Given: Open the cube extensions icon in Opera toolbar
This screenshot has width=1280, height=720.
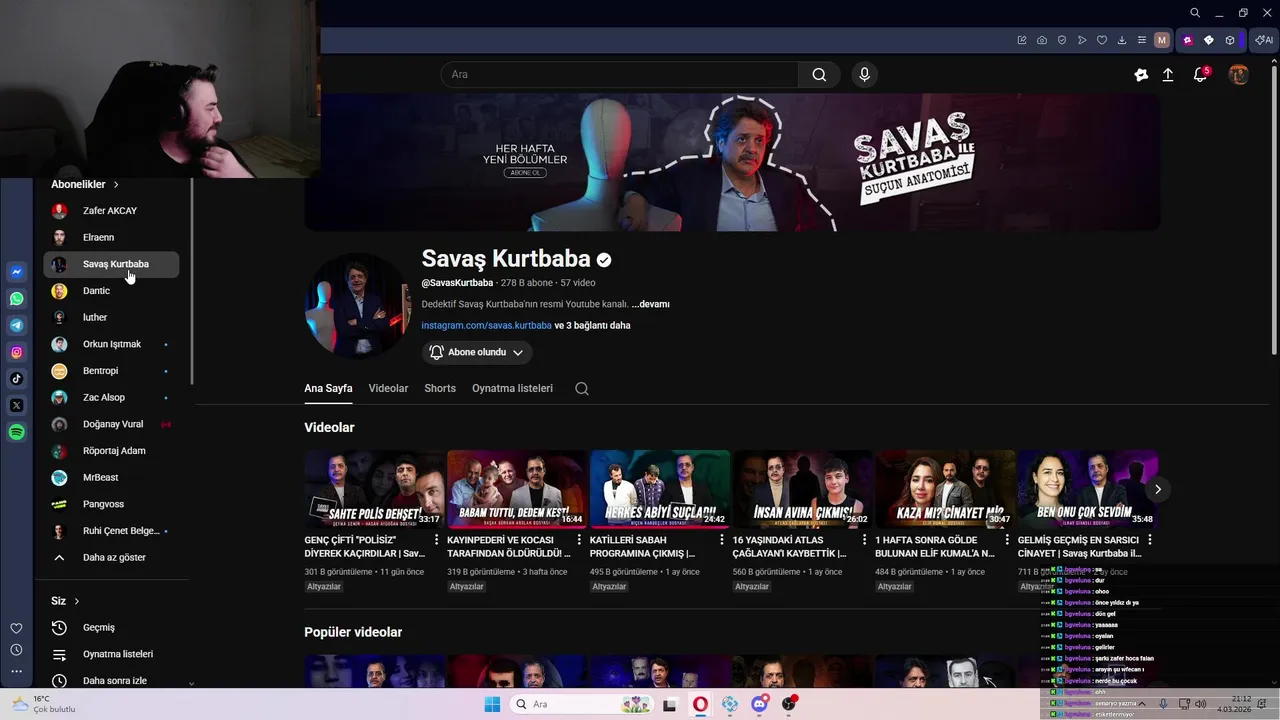Looking at the screenshot, I should click(1230, 40).
